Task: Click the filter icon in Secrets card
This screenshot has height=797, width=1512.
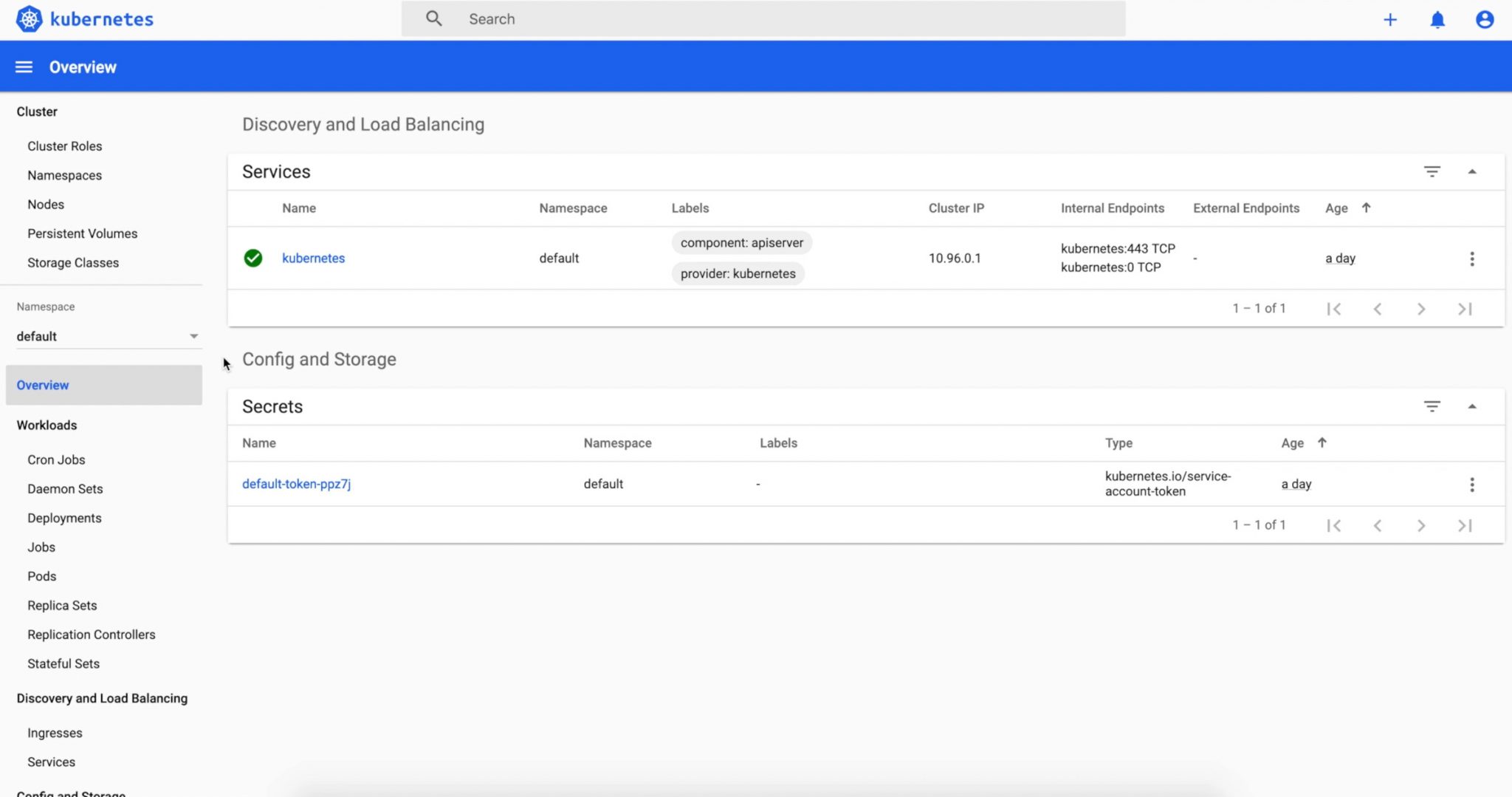Action: click(1432, 406)
